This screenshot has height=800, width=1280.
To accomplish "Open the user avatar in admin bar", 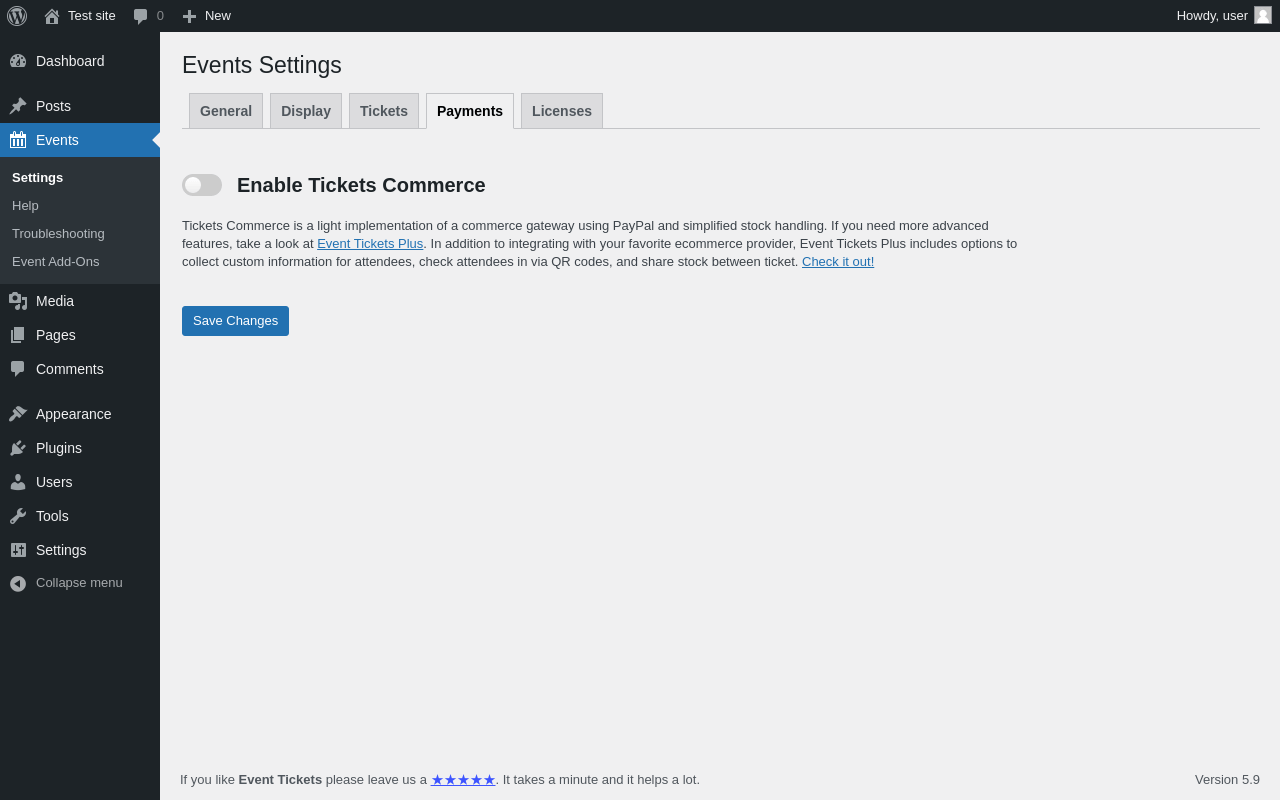I will tap(1263, 15).
